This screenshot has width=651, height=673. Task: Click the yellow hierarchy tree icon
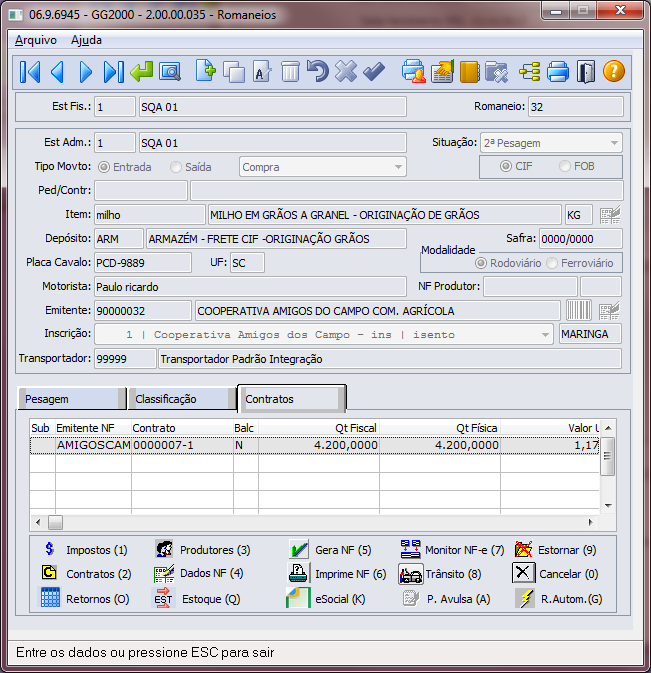tap(530, 72)
